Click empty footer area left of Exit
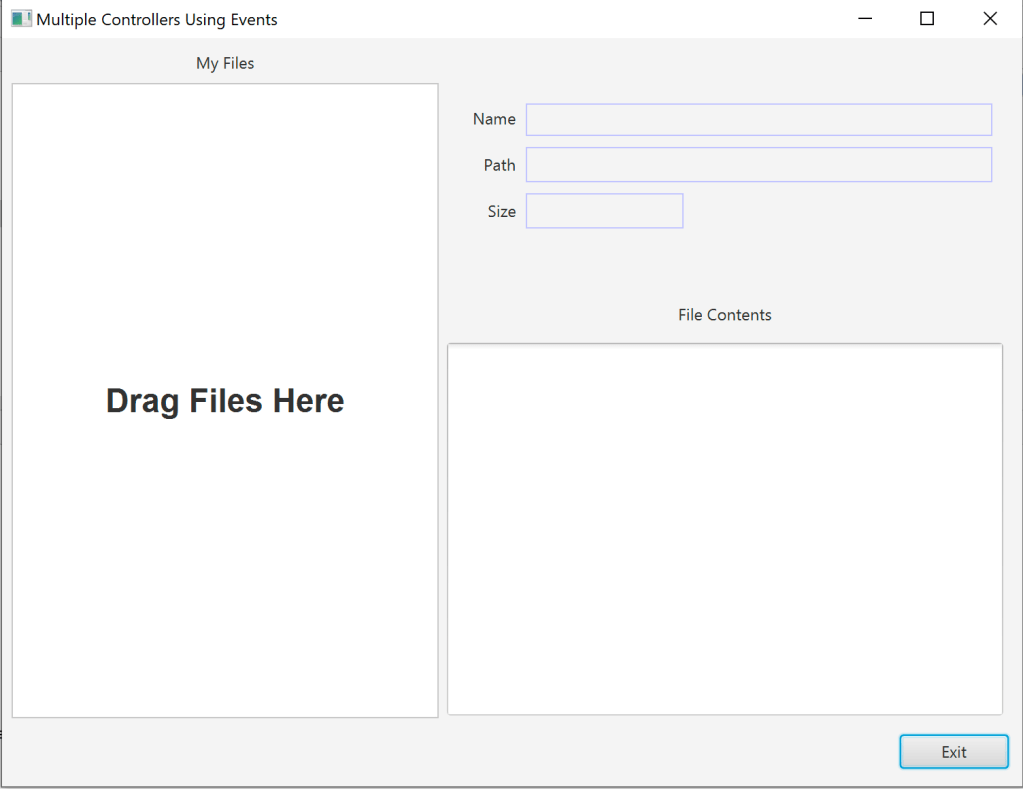The image size is (1023, 789). (x=450, y=752)
